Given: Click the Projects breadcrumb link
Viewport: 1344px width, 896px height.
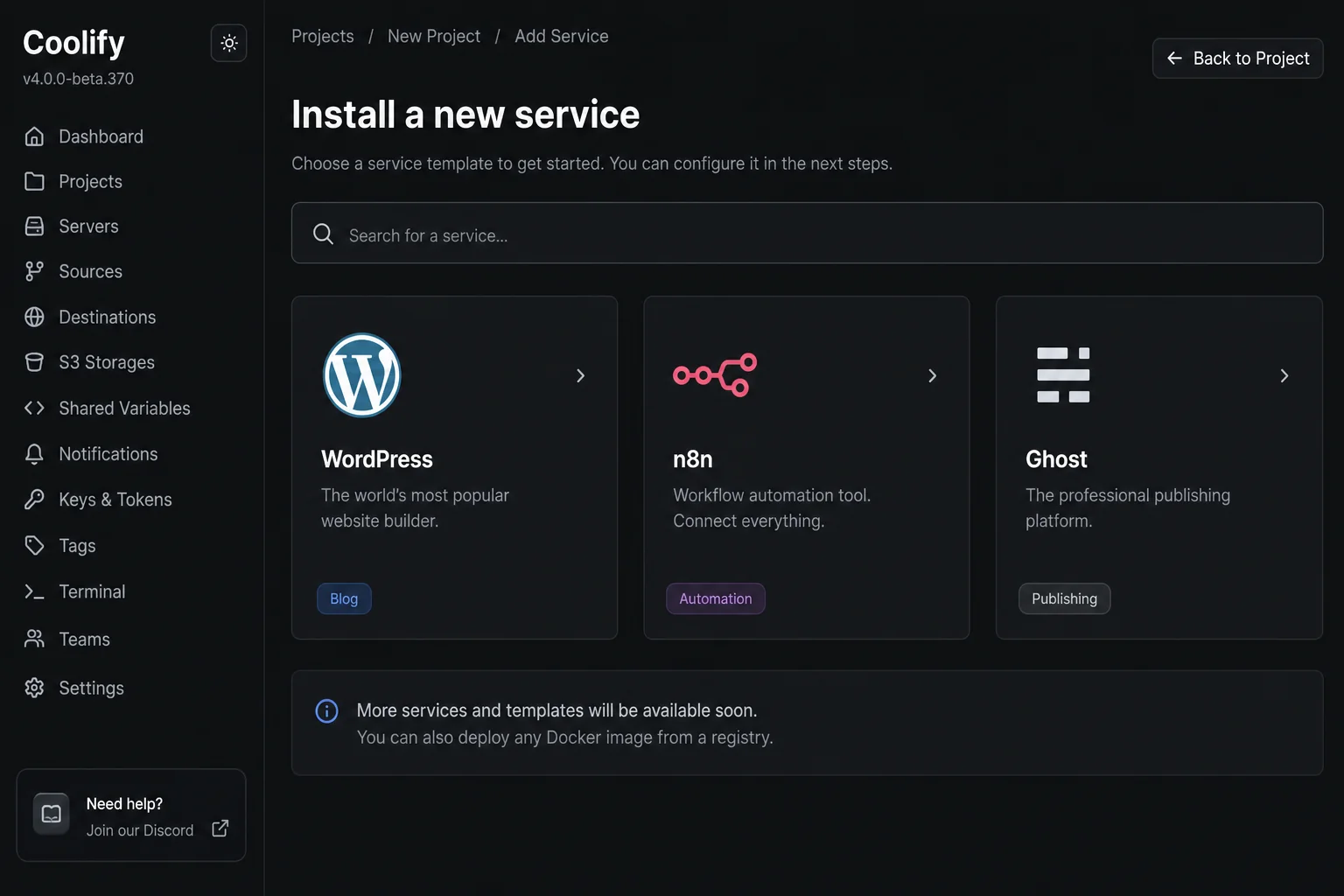Looking at the screenshot, I should [x=323, y=36].
